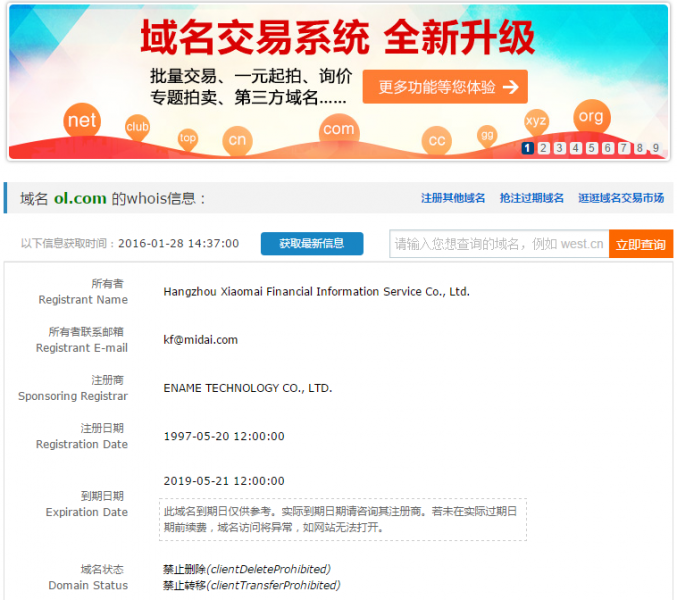Click the 'xyz' domain bubble

(536, 121)
